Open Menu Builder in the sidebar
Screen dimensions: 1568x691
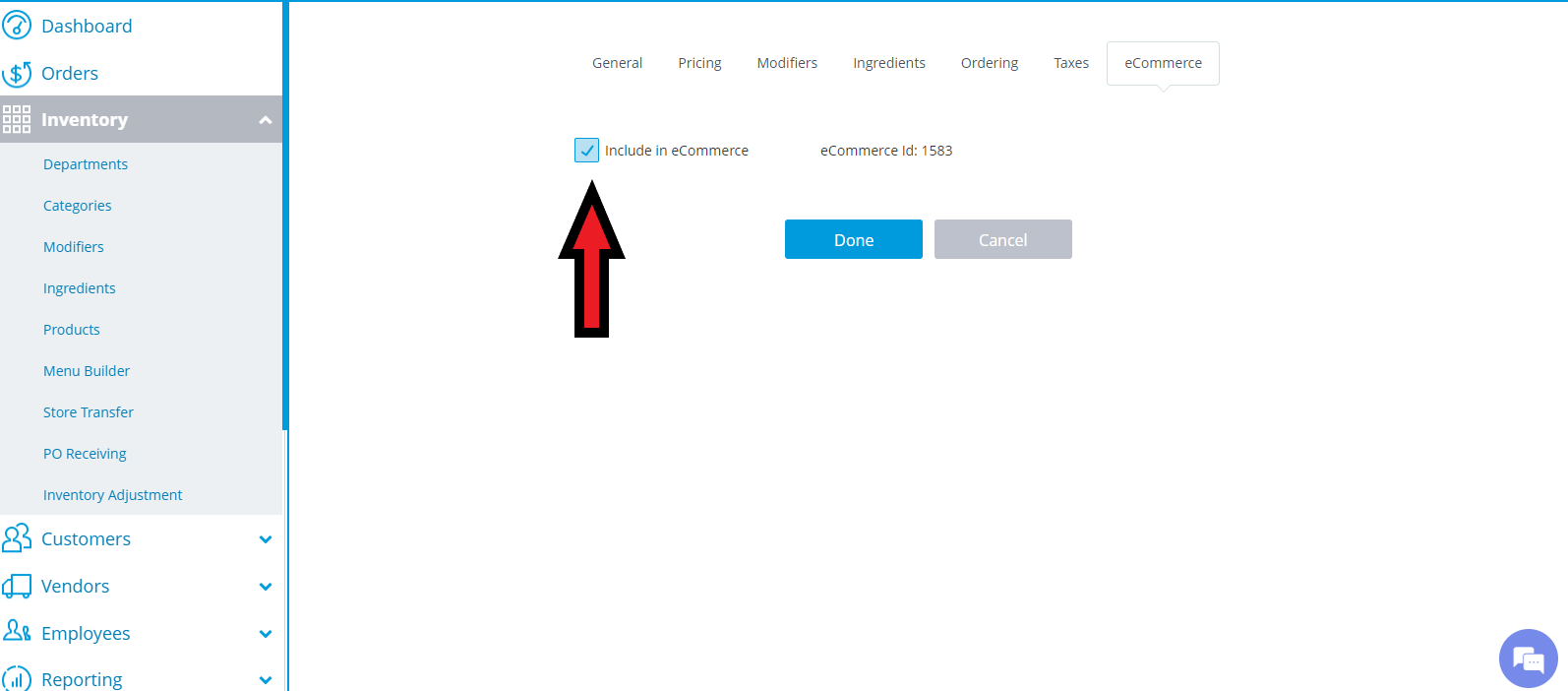pos(87,371)
